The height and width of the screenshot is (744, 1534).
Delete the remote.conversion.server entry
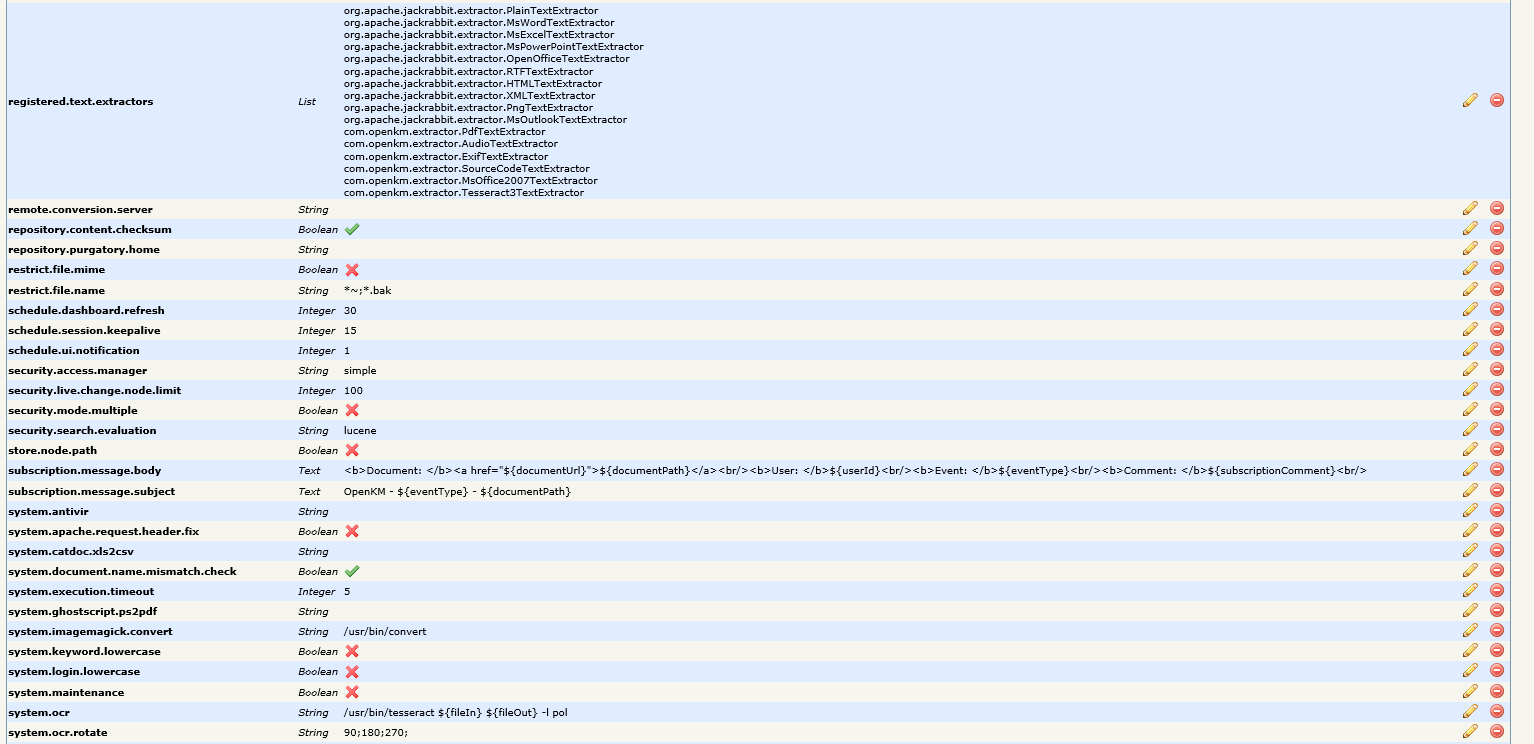pos(1496,208)
